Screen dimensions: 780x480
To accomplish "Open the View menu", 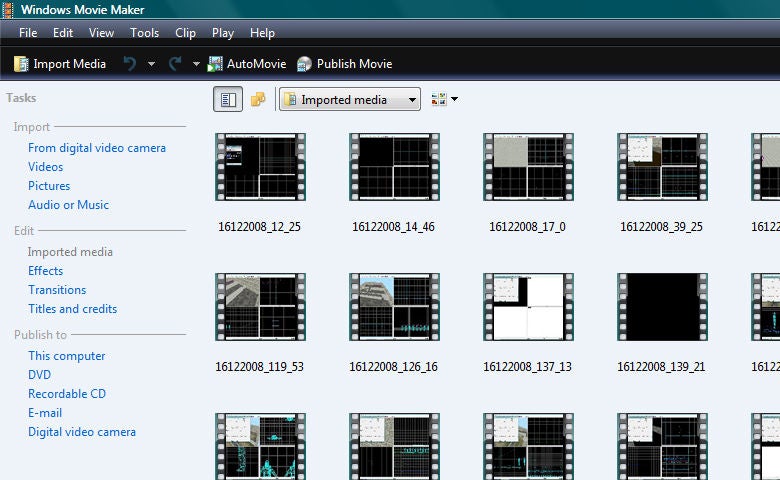I will tap(101, 33).
